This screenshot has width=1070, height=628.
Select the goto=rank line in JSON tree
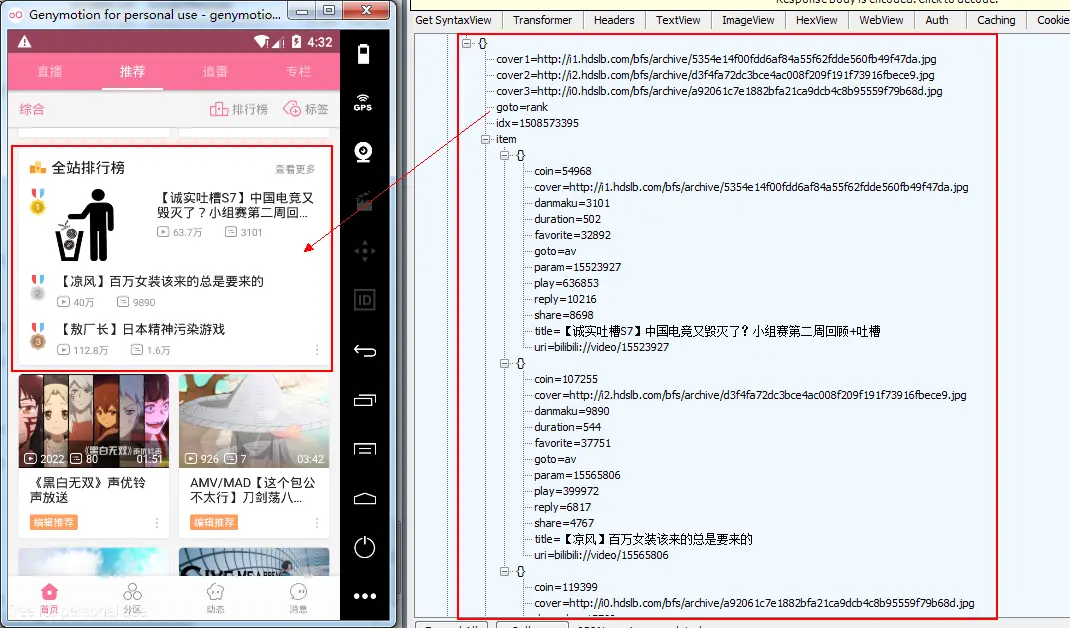(522, 107)
